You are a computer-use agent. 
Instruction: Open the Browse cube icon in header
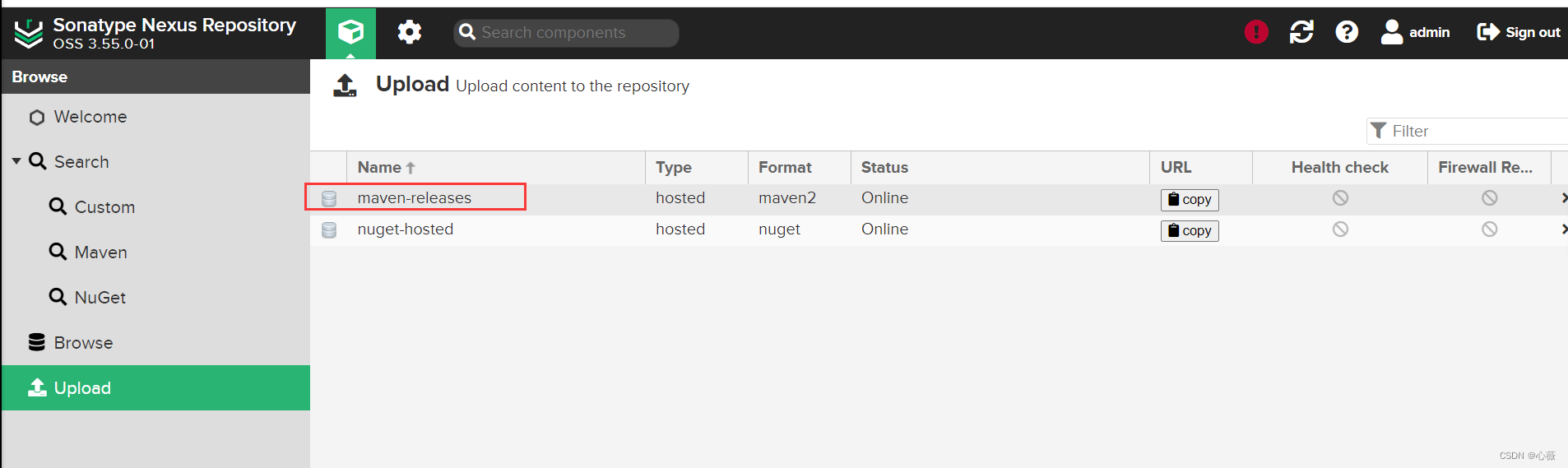[x=350, y=33]
